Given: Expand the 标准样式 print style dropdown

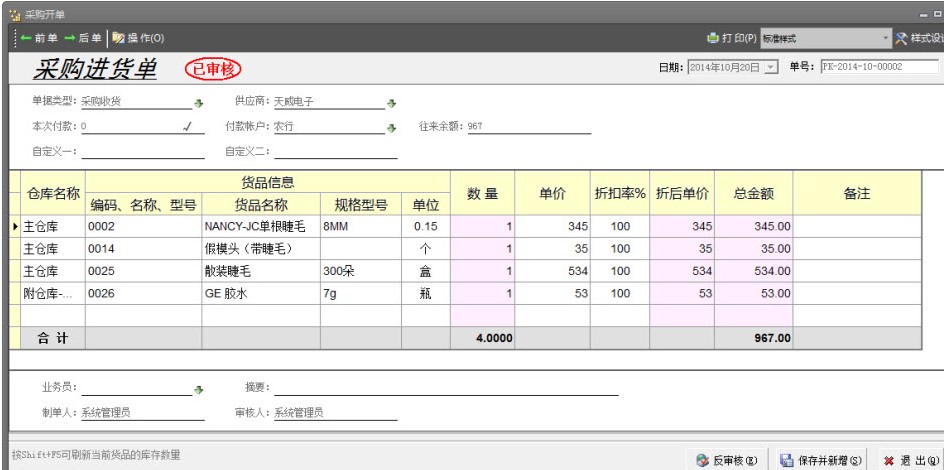Looking at the screenshot, I should tap(885, 38).
